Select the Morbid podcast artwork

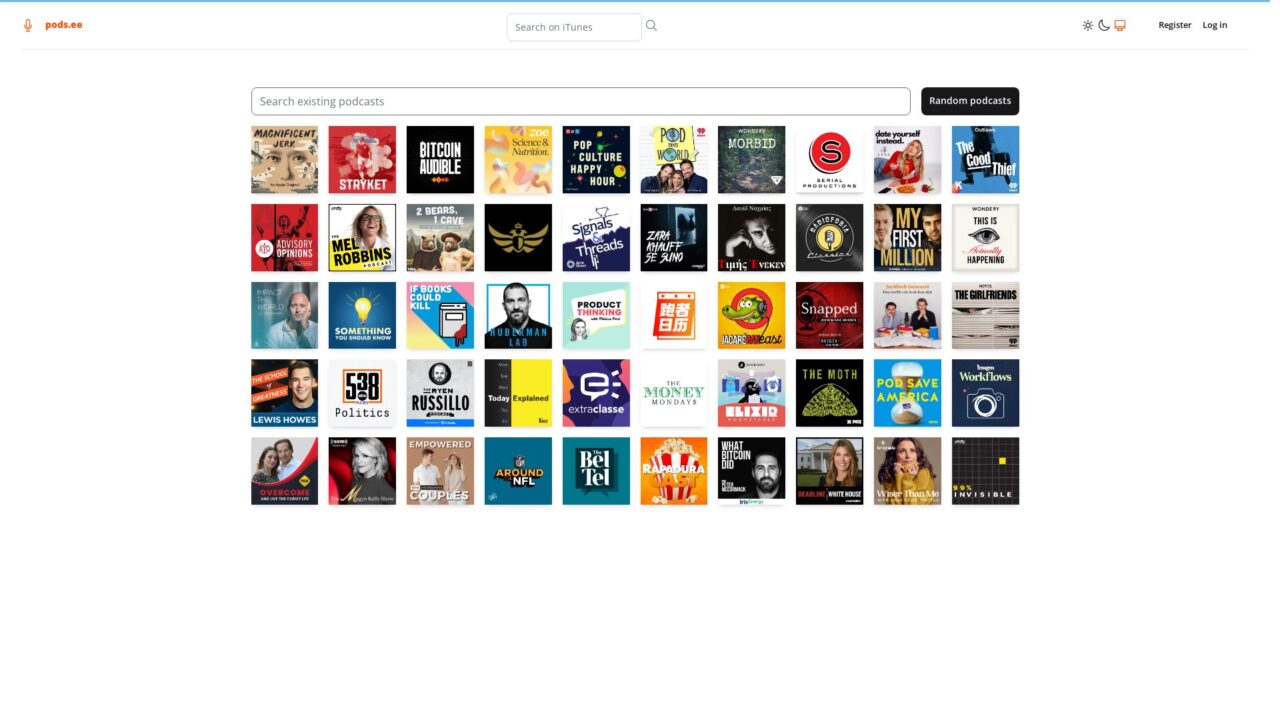click(751, 159)
